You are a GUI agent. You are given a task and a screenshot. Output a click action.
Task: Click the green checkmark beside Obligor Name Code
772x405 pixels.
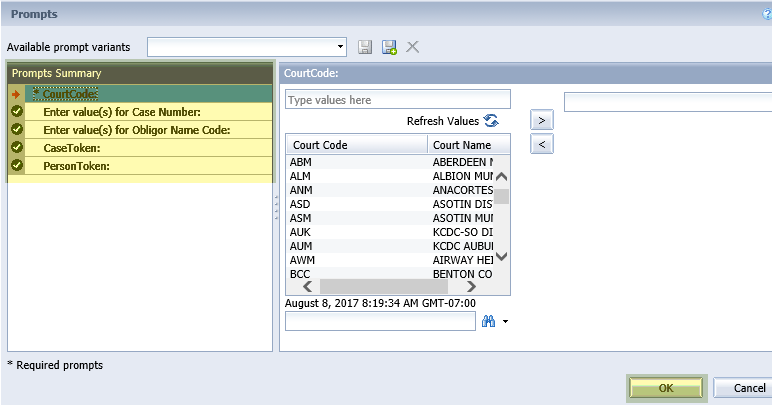pos(17,129)
